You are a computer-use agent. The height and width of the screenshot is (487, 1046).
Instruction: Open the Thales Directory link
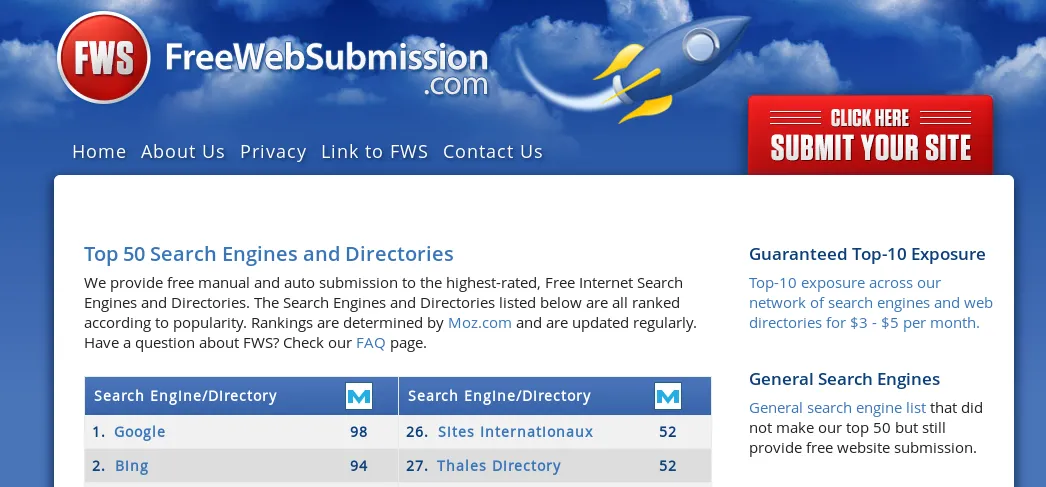click(498, 466)
